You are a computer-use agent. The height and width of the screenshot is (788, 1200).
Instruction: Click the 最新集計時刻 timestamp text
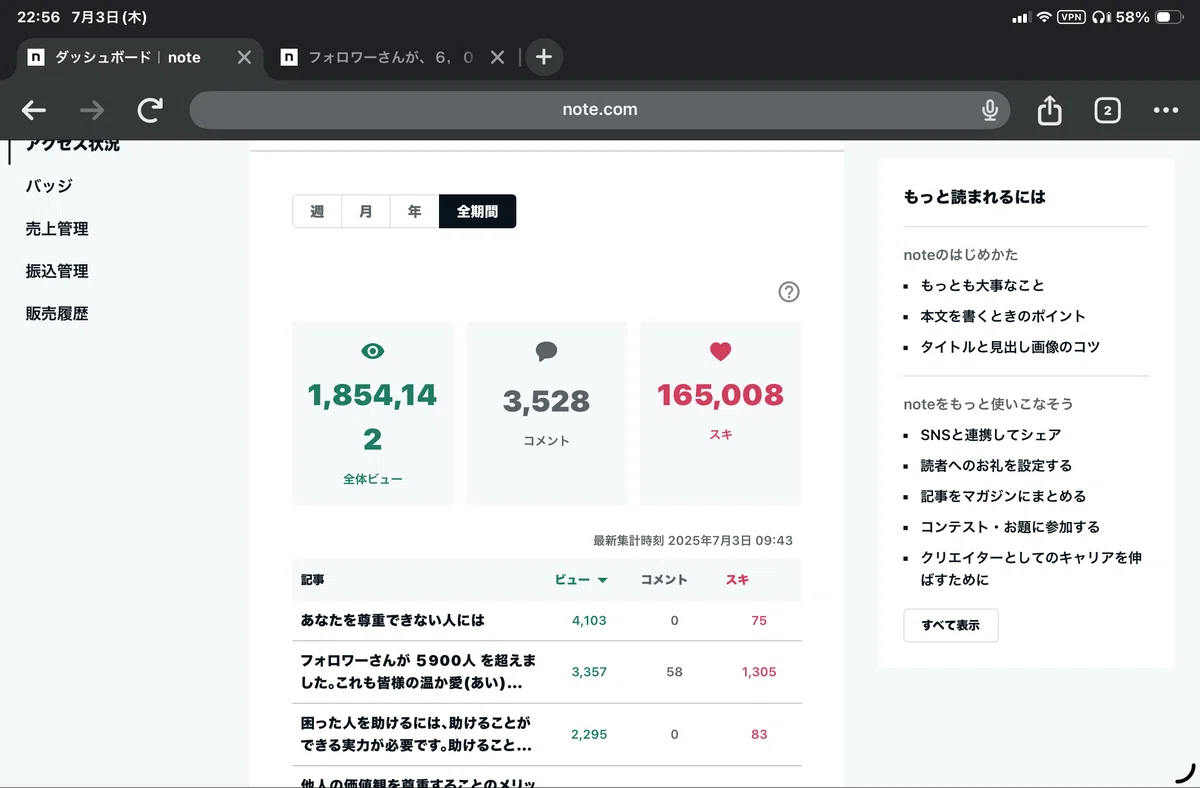pos(693,541)
